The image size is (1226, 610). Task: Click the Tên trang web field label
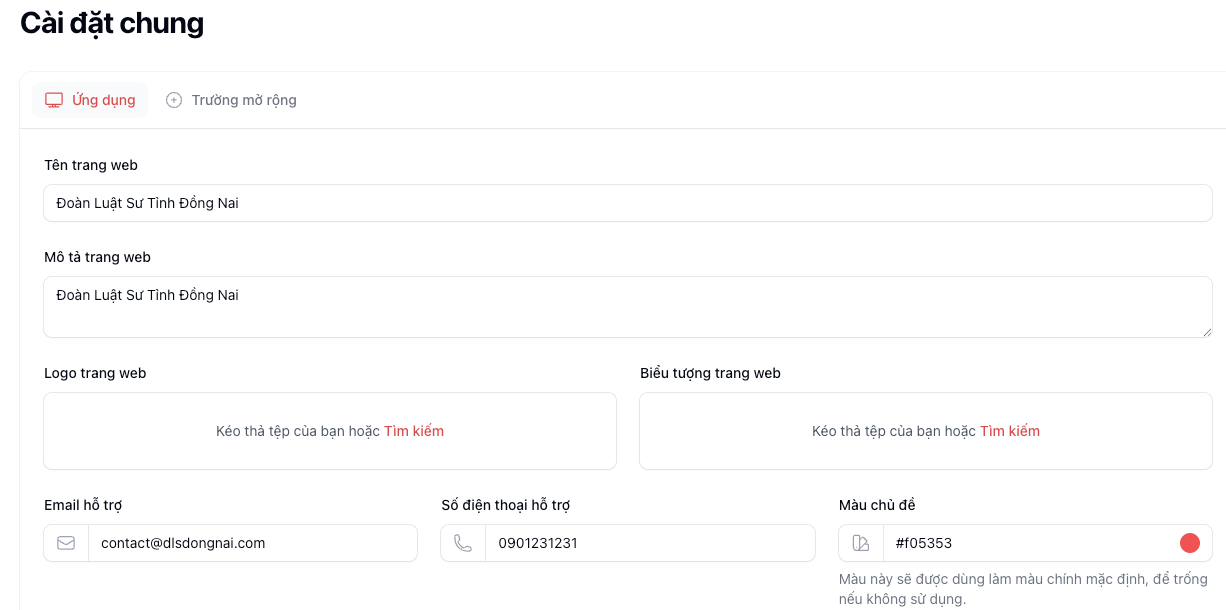91,165
